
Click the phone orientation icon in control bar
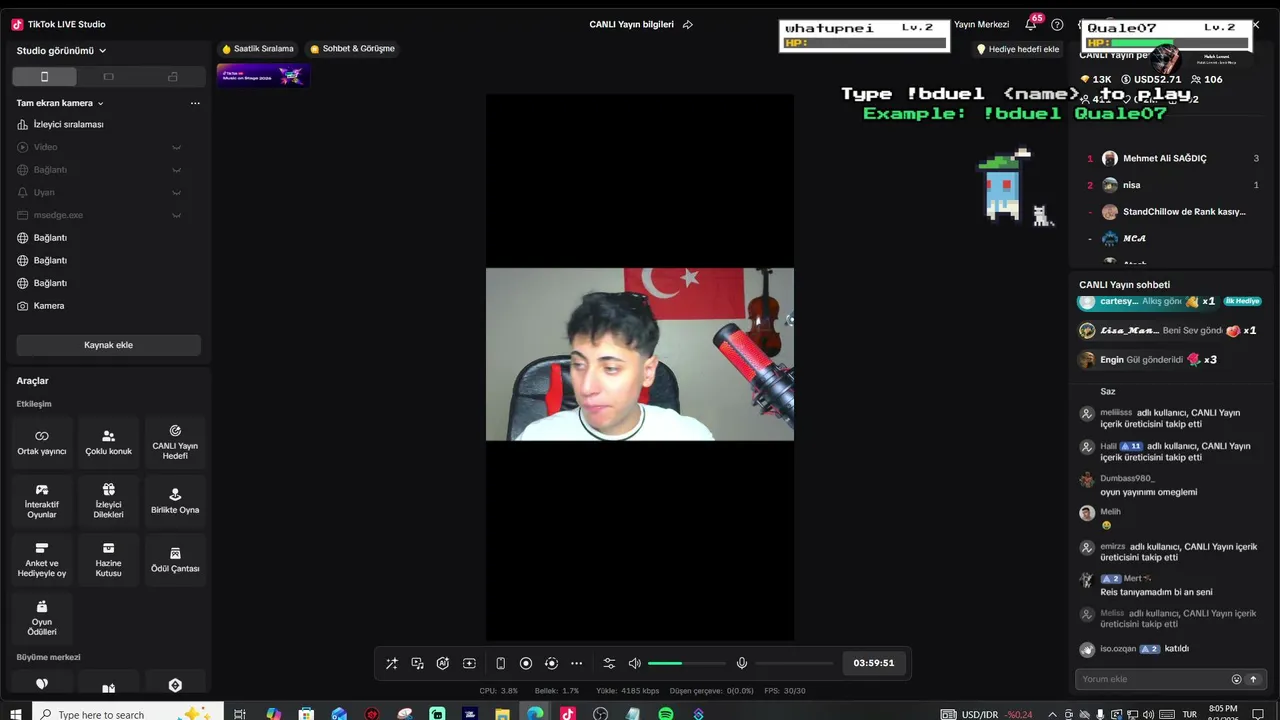pos(500,663)
